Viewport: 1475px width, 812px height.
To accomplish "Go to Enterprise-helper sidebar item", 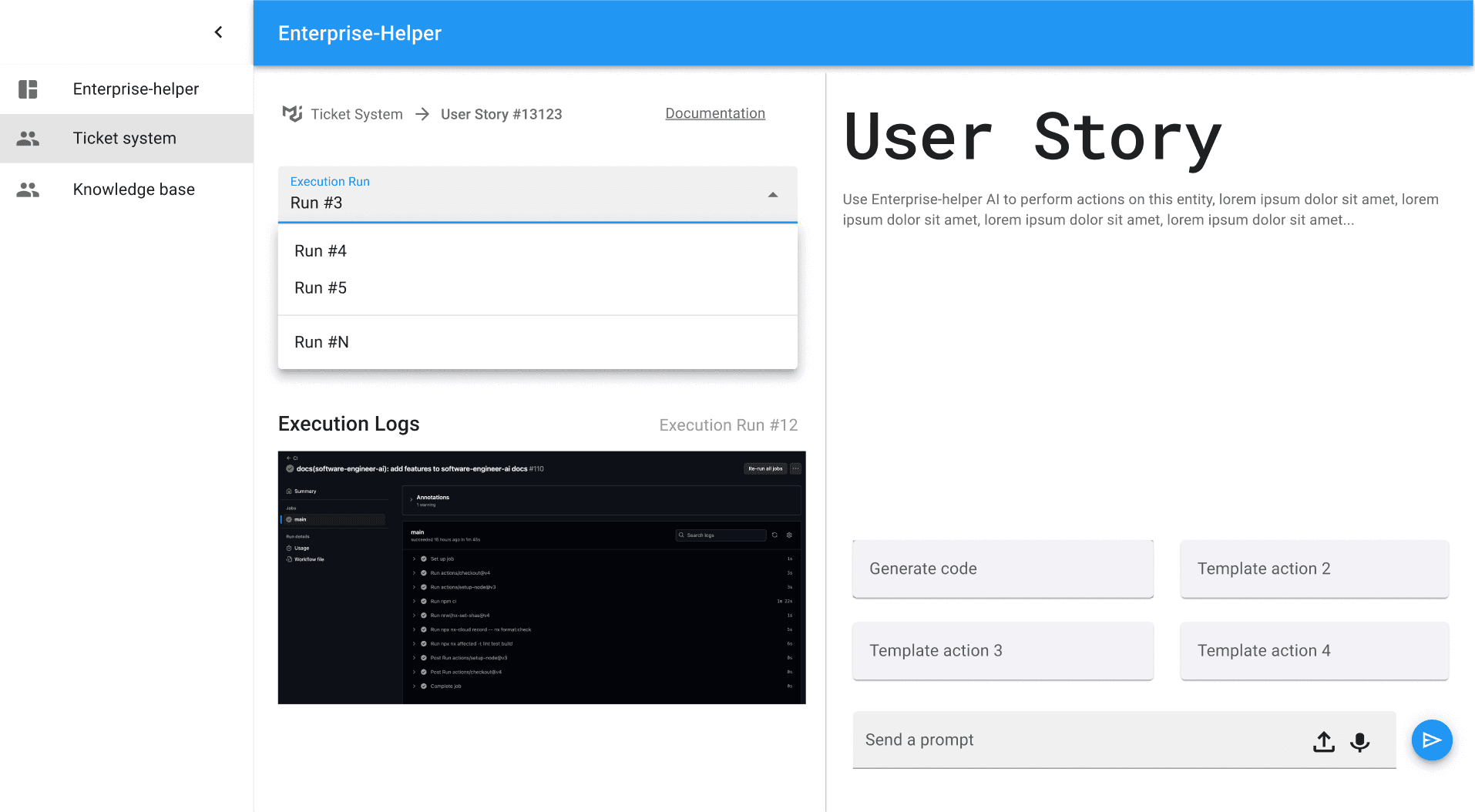I will click(136, 89).
